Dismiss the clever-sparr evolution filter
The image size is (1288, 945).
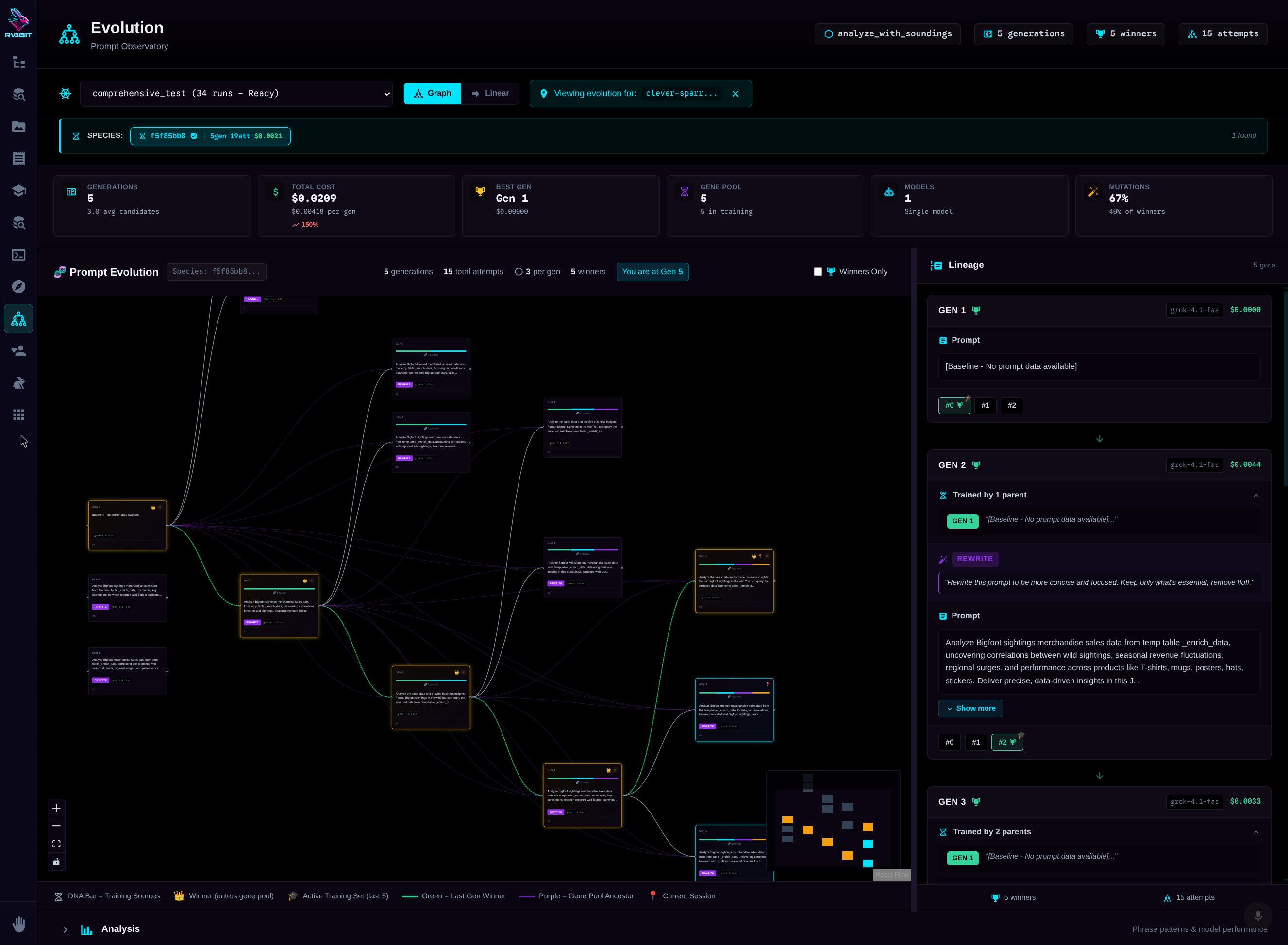coord(735,94)
